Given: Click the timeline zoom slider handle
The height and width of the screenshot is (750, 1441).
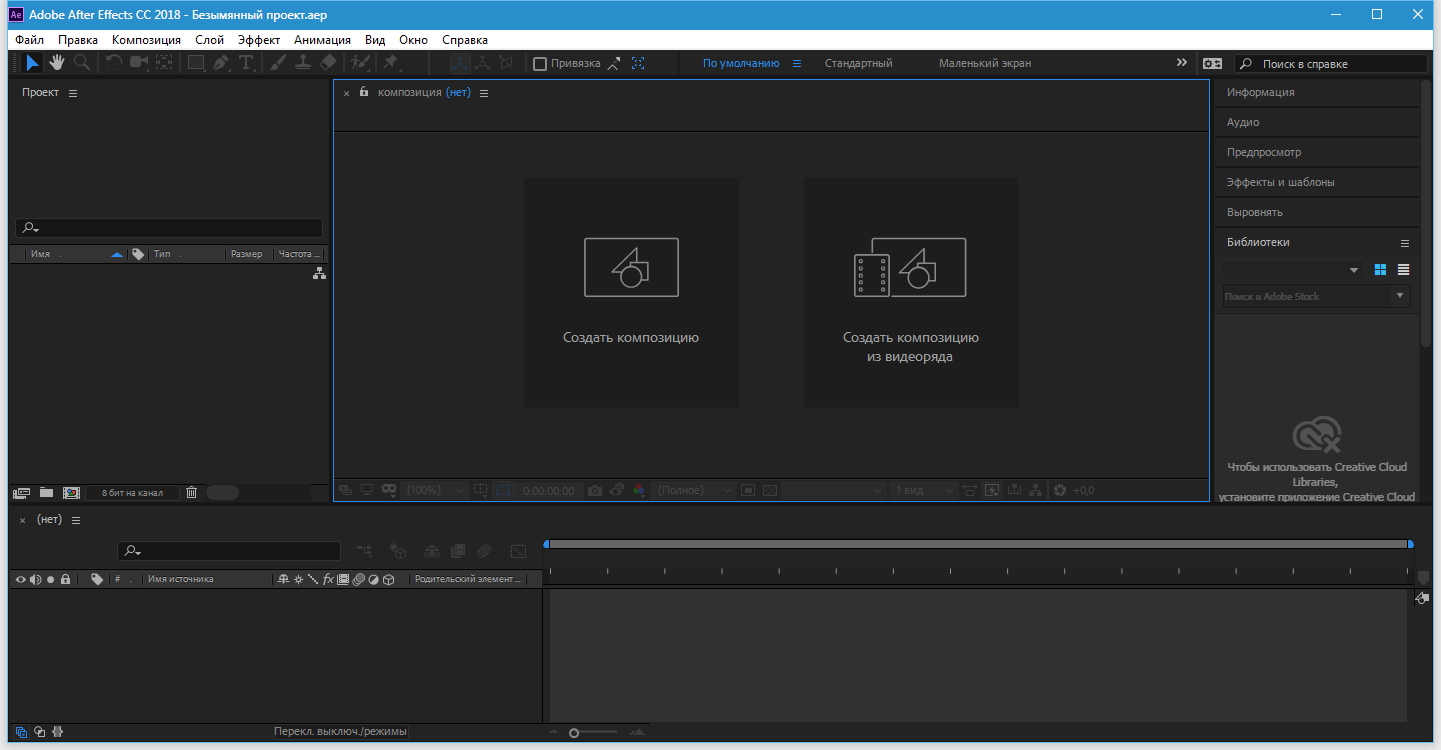Looking at the screenshot, I should pyautogui.click(x=574, y=733).
